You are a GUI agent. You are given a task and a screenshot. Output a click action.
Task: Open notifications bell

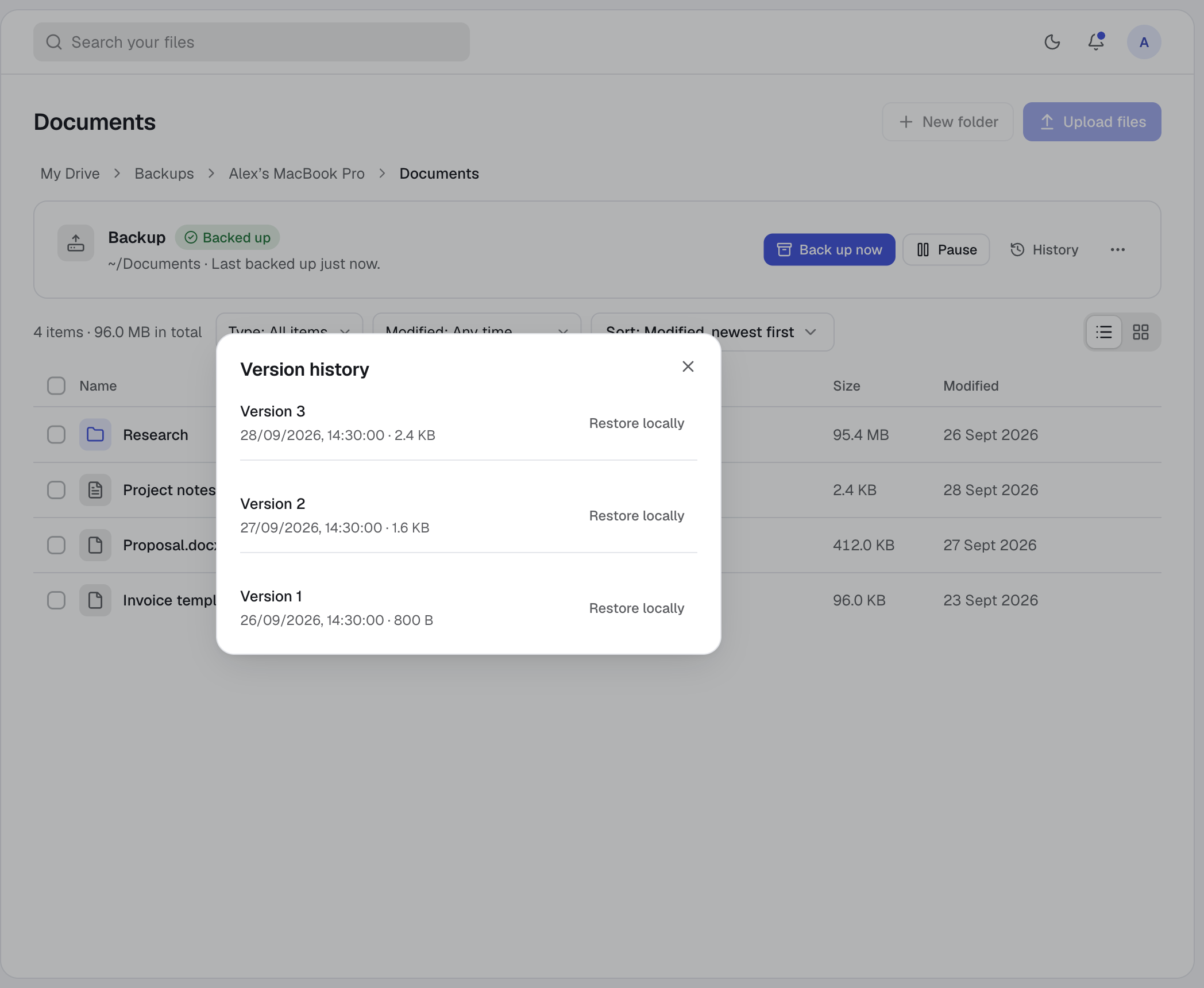tap(1096, 42)
